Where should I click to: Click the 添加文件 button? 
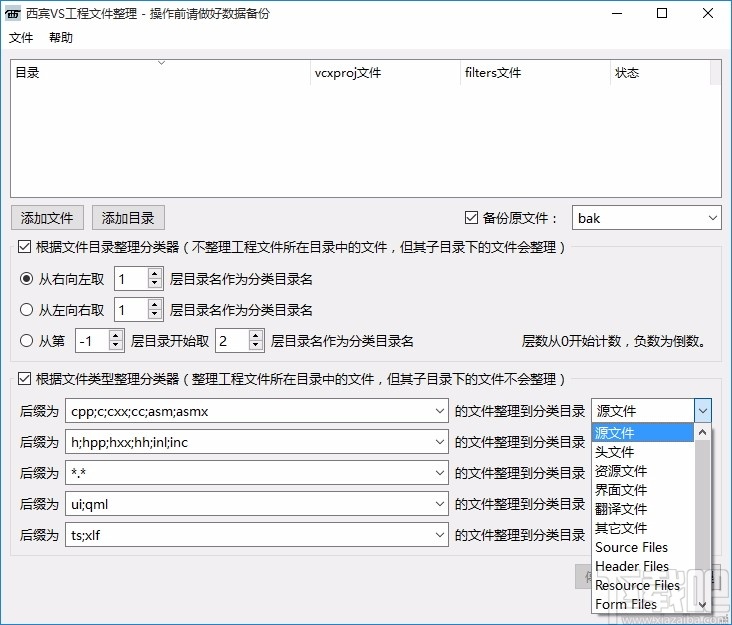tap(47, 218)
